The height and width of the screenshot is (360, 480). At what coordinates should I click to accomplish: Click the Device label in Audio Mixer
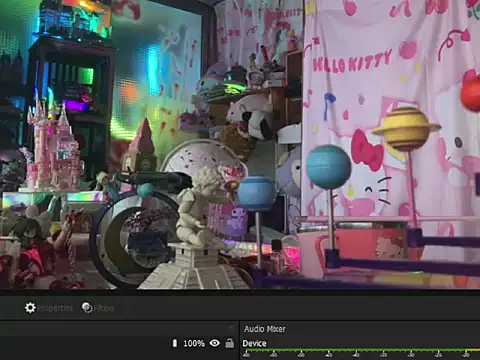pyautogui.click(x=254, y=343)
